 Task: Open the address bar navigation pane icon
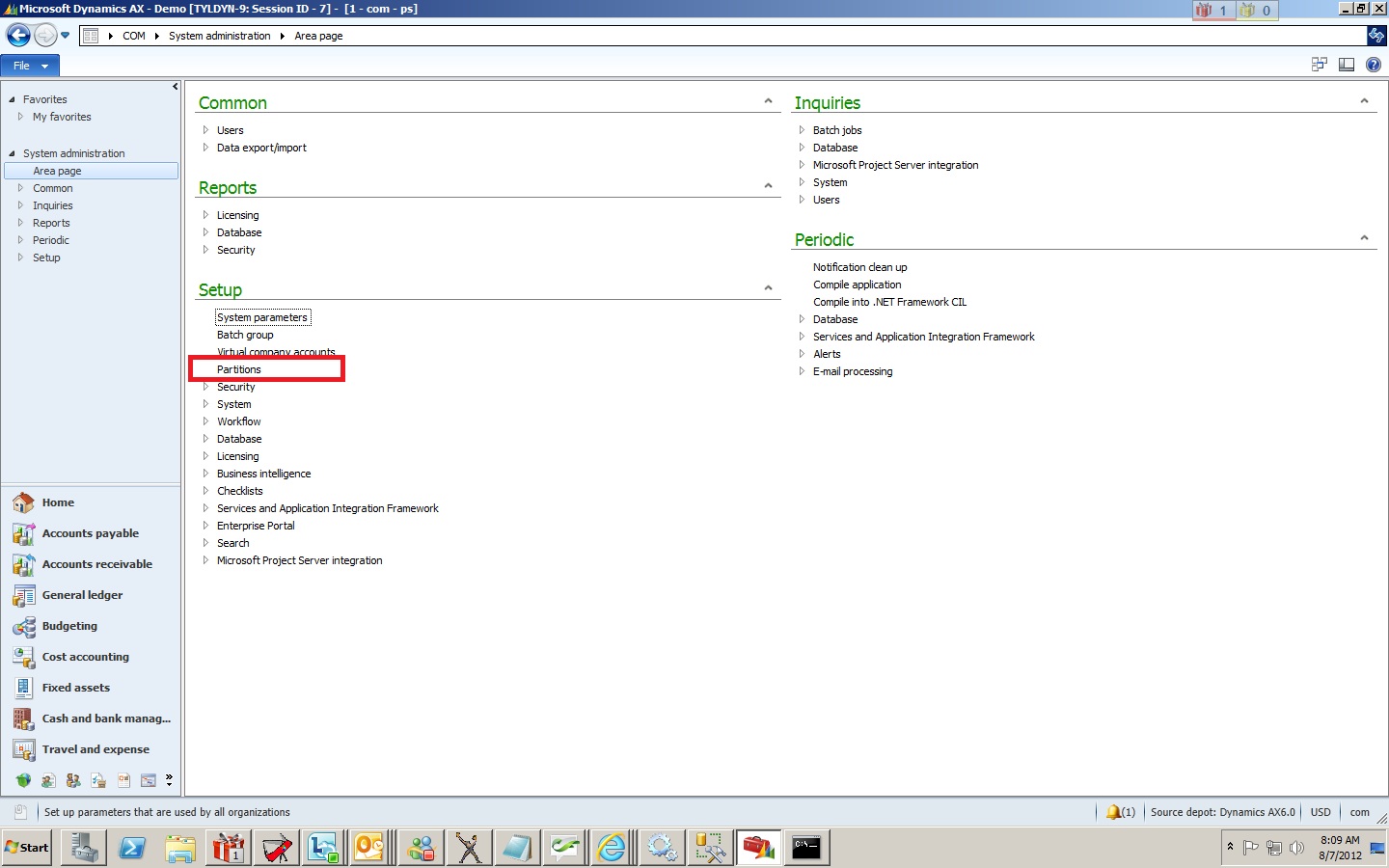[91, 36]
